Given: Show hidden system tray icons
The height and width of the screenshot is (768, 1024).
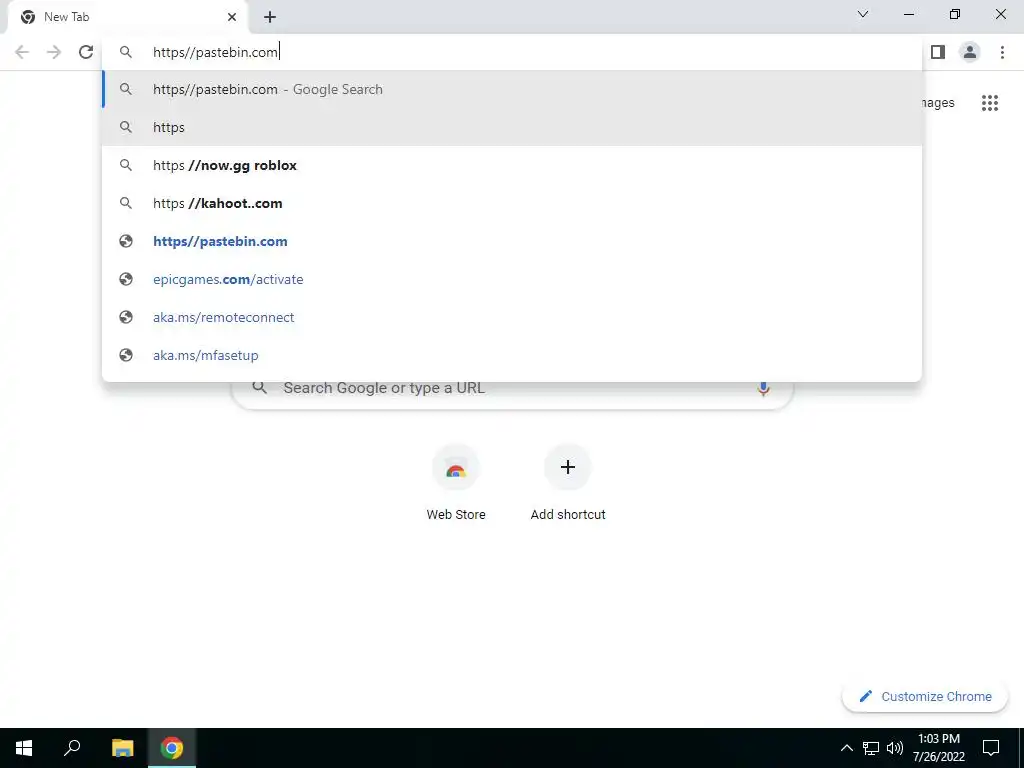Looking at the screenshot, I should 846,748.
